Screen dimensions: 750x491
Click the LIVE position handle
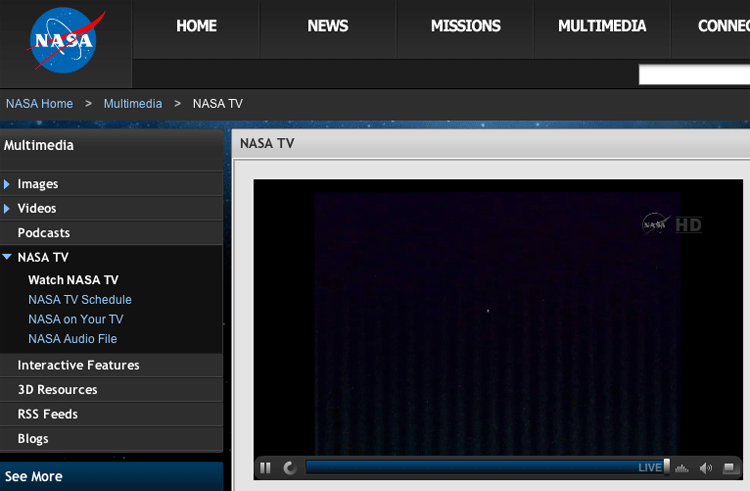point(667,467)
